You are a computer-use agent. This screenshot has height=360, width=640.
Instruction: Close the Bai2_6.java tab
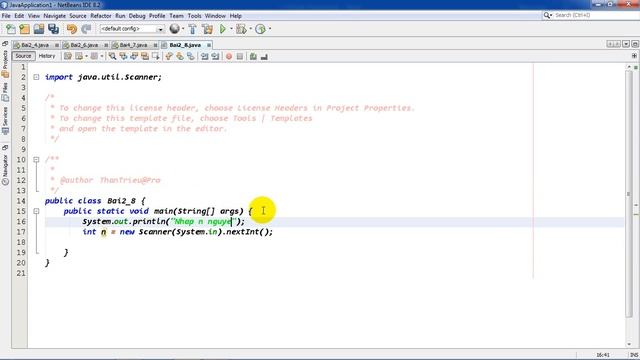(x=106, y=45)
